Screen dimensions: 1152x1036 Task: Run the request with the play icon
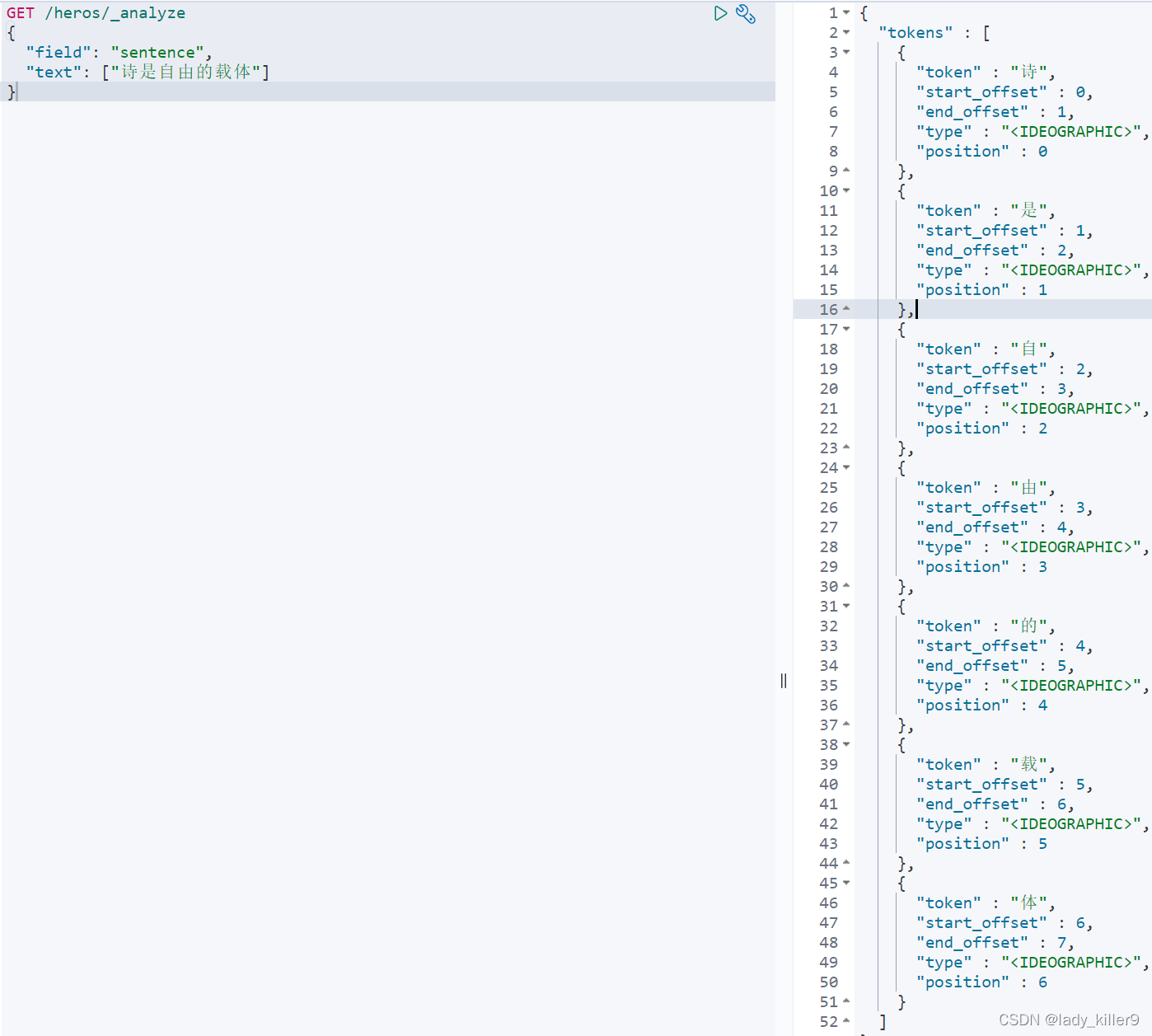point(720,13)
